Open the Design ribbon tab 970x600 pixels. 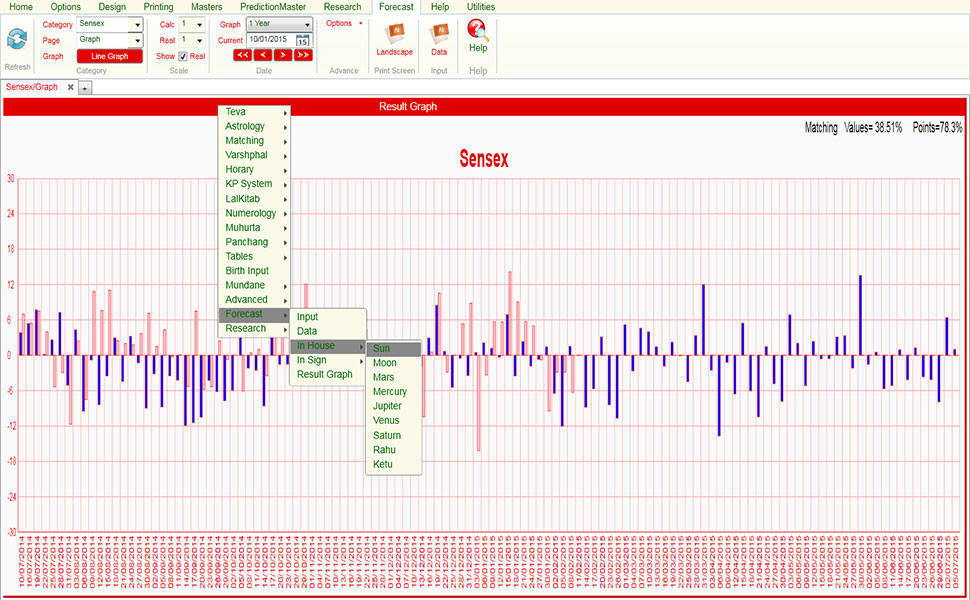click(112, 7)
